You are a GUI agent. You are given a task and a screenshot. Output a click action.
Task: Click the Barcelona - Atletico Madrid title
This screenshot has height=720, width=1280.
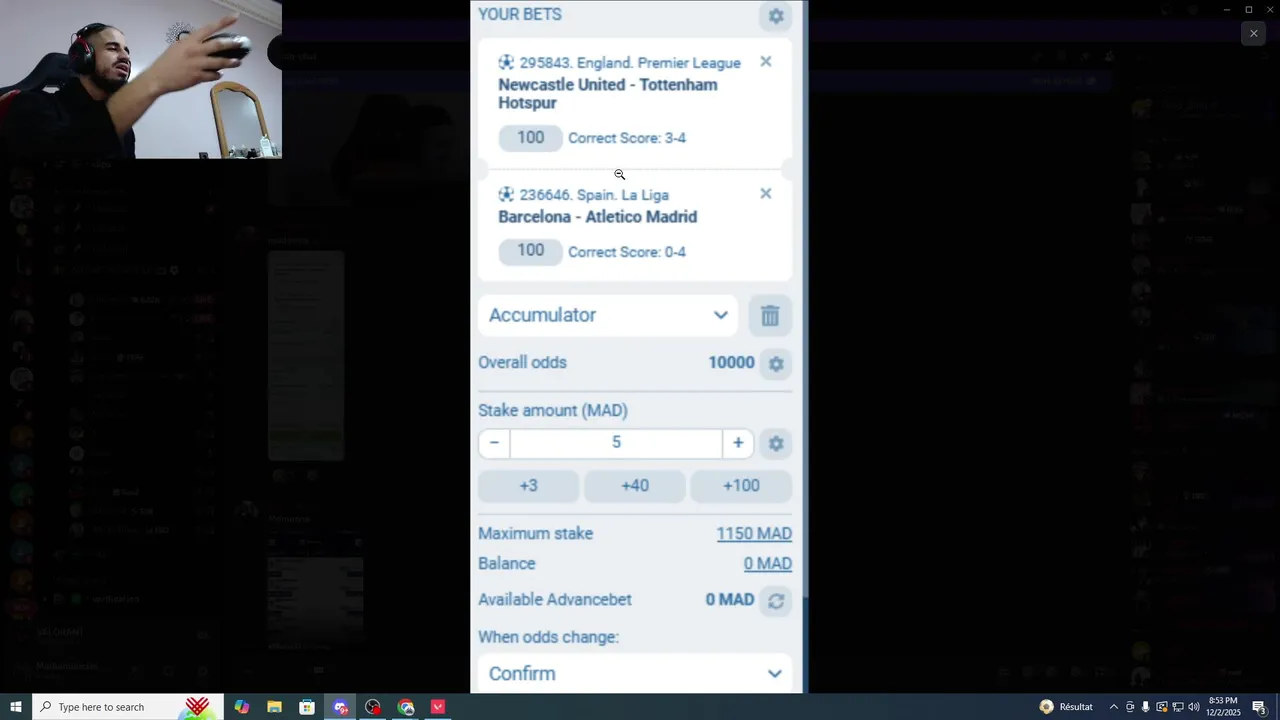pyautogui.click(x=598, y=217)
